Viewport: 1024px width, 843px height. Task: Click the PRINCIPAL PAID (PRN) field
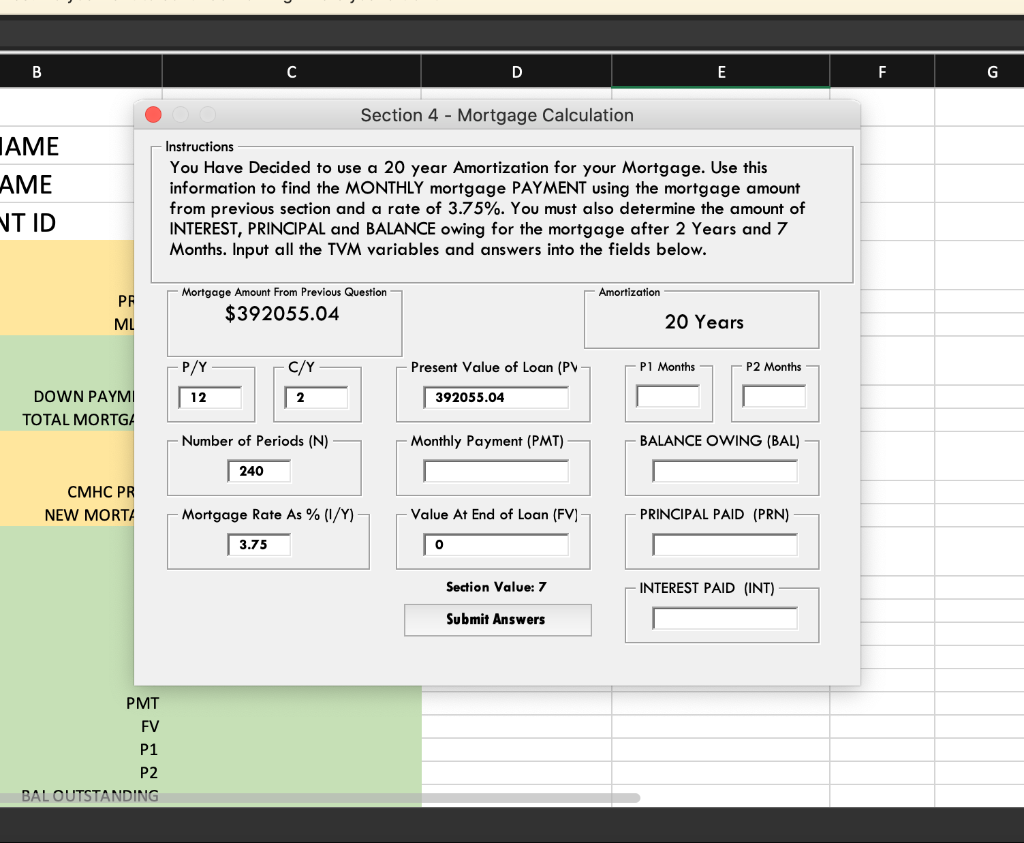pyautogui.click(x=725, y=545)
